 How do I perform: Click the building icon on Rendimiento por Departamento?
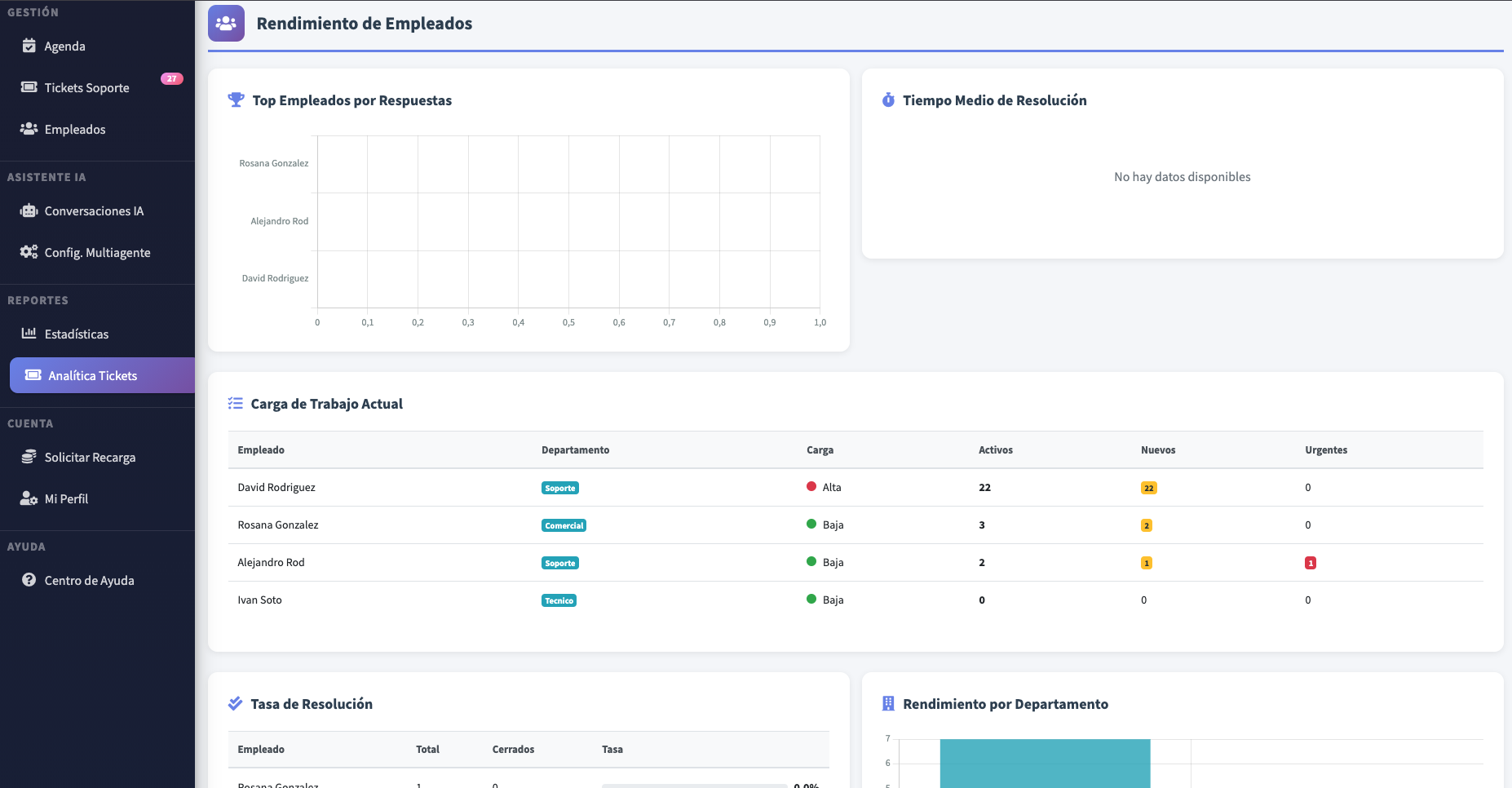point(888,703)
